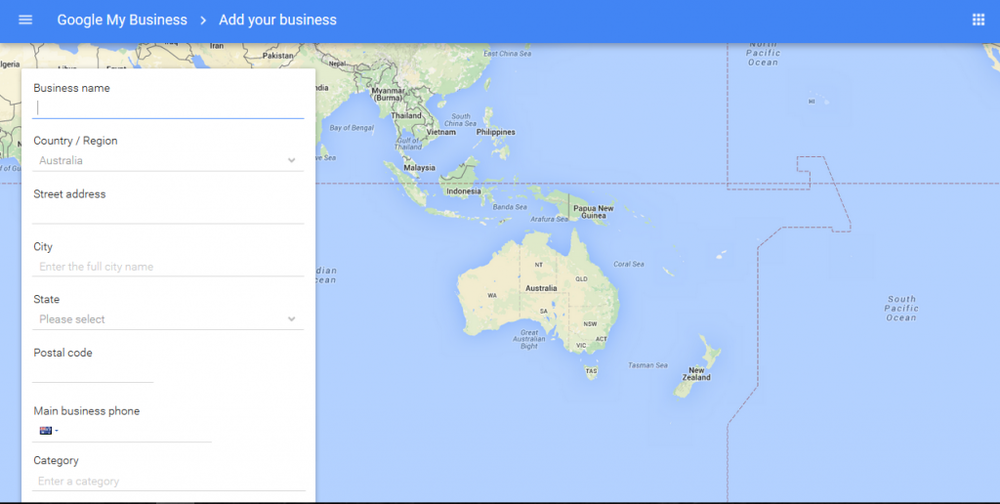Click the breadcrumb chevron separator

tap(203, 20)
